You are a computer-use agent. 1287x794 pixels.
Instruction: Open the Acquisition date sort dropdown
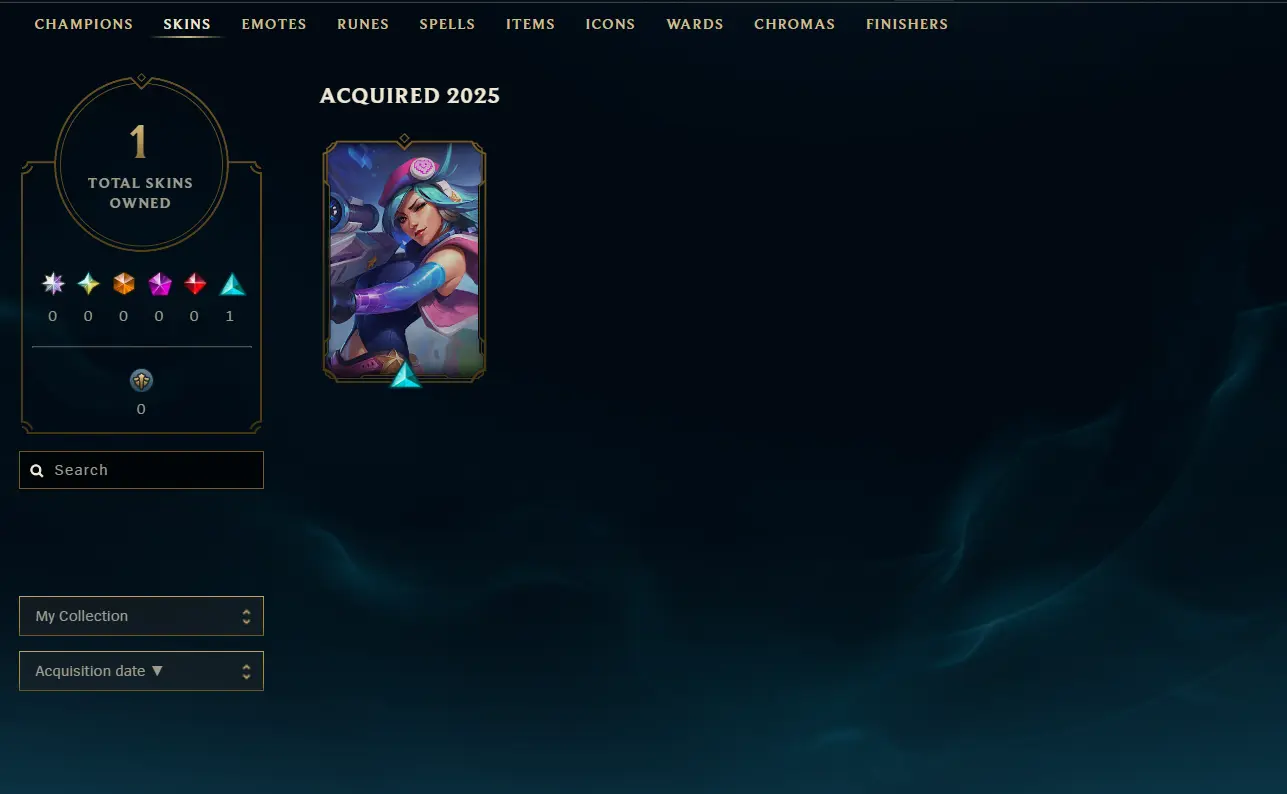(x=141, y=671)
